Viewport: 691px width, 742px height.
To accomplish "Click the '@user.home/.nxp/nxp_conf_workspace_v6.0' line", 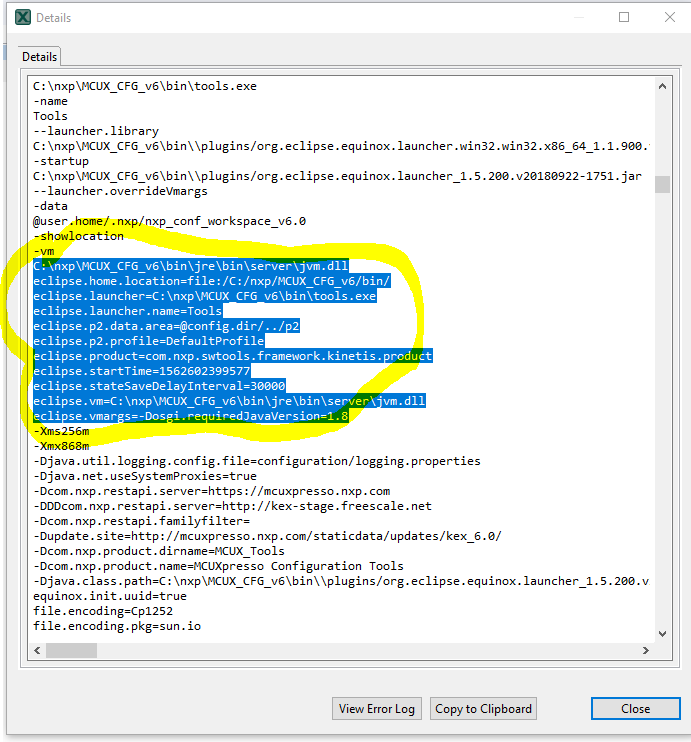I will [169, 221].
